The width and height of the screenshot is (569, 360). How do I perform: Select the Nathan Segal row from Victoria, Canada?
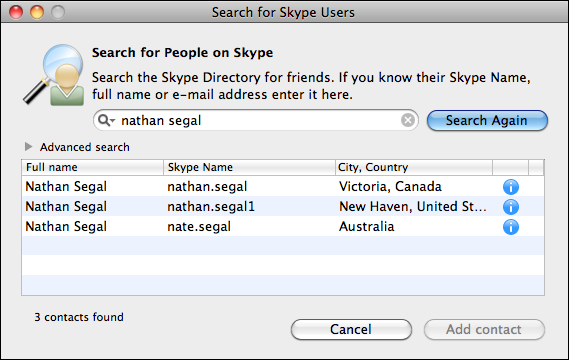coord(283,187)
